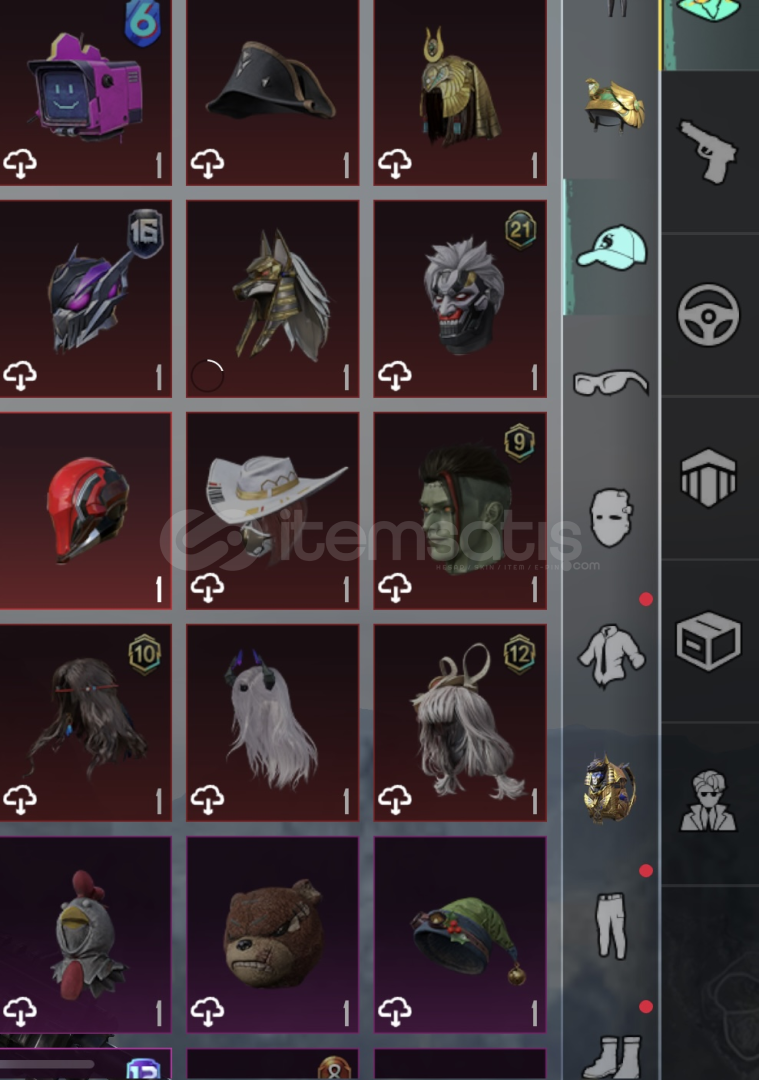Open the shirt tops category
The image size is (759, 1080).
point(611,656)
